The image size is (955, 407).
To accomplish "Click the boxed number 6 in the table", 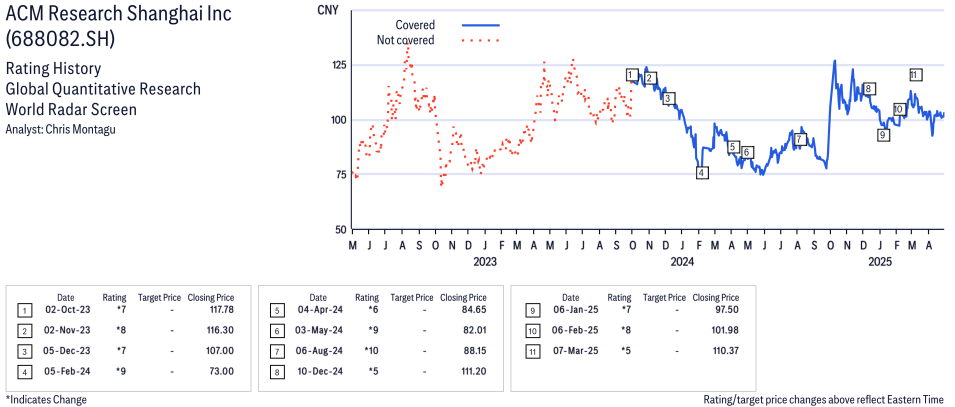I will (277, 331).
